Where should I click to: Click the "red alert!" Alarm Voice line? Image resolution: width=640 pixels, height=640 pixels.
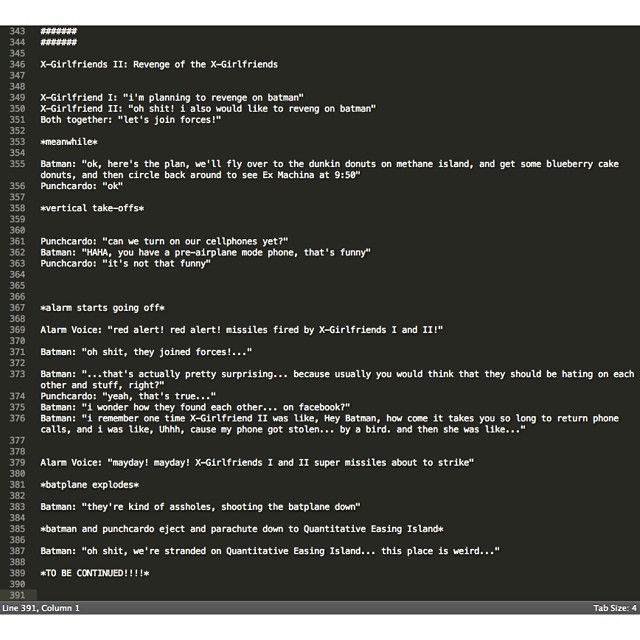[240, 329]
